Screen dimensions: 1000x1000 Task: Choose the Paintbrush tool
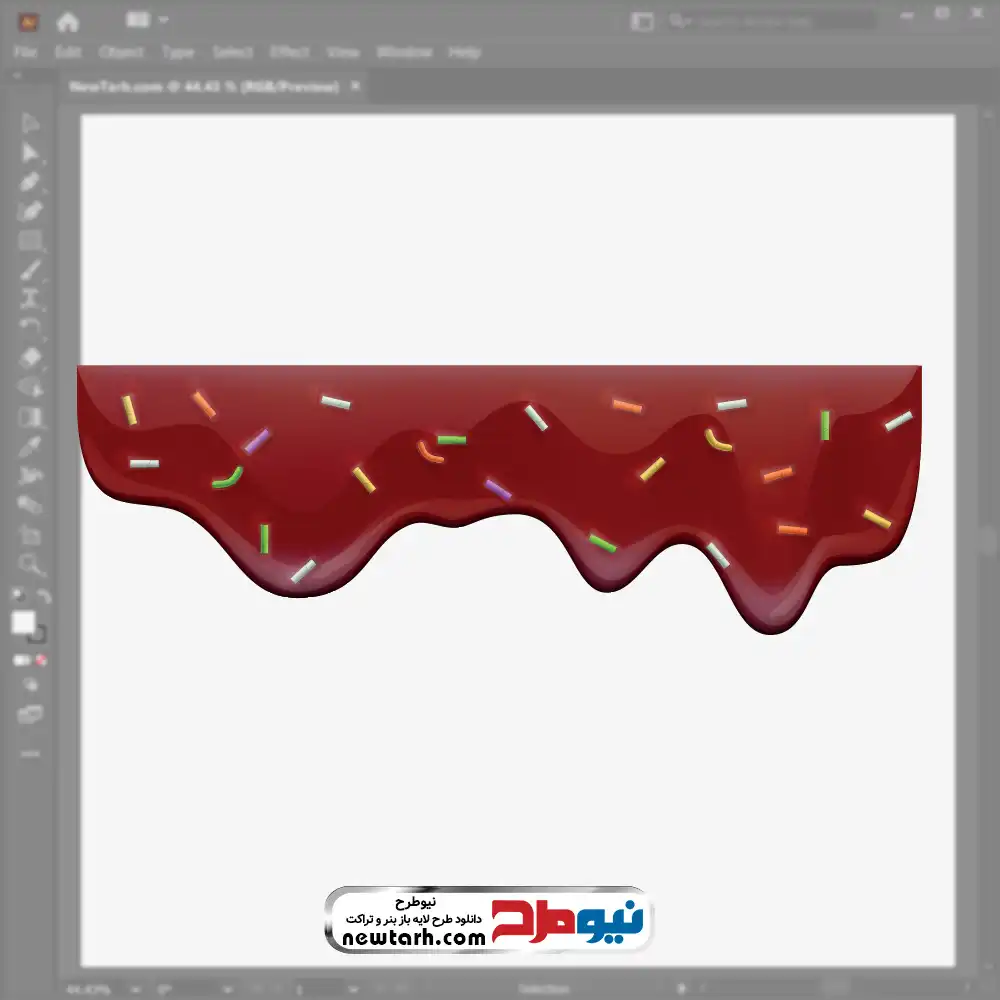tap(30, 270)
